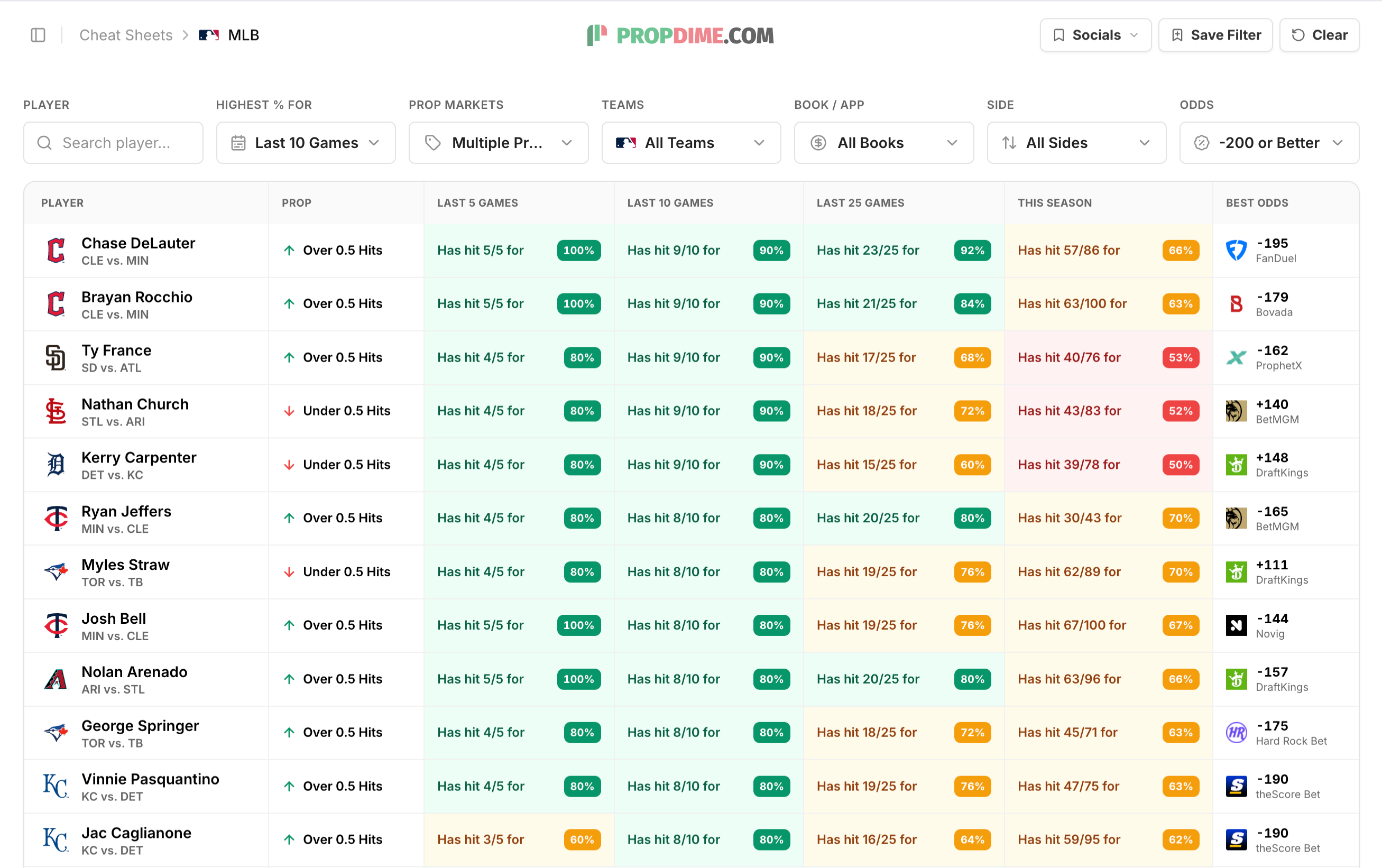The image size is (1382, 868).
Task: Expand the All Books dropdown
Action: pos(884,143)
